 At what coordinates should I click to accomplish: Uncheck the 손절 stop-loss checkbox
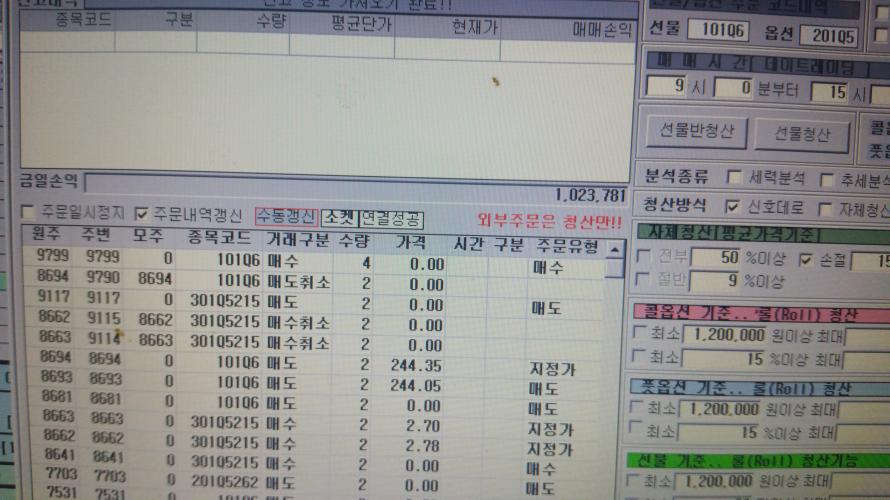[806, 260]
